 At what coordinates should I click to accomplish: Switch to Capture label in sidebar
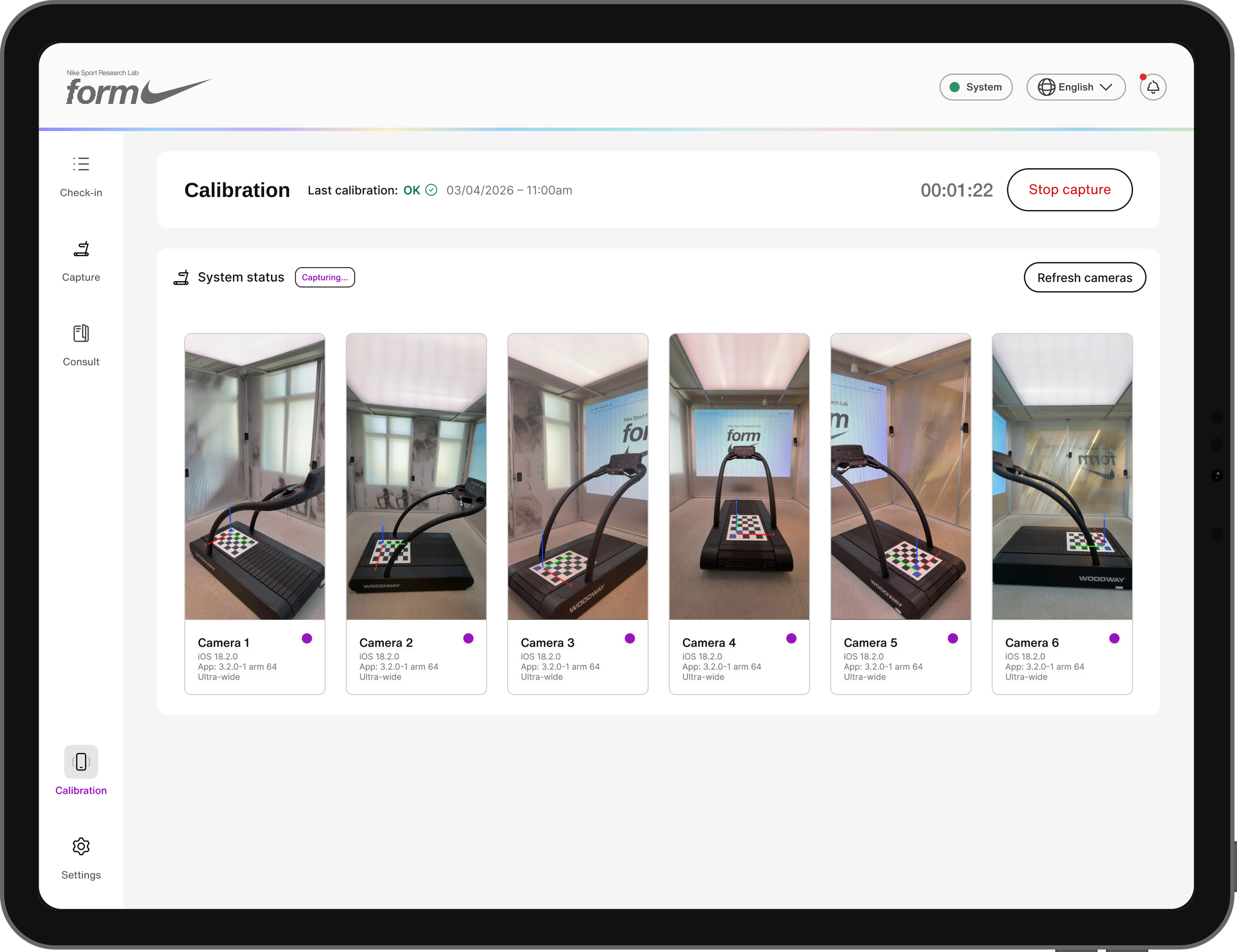[81, 278]
